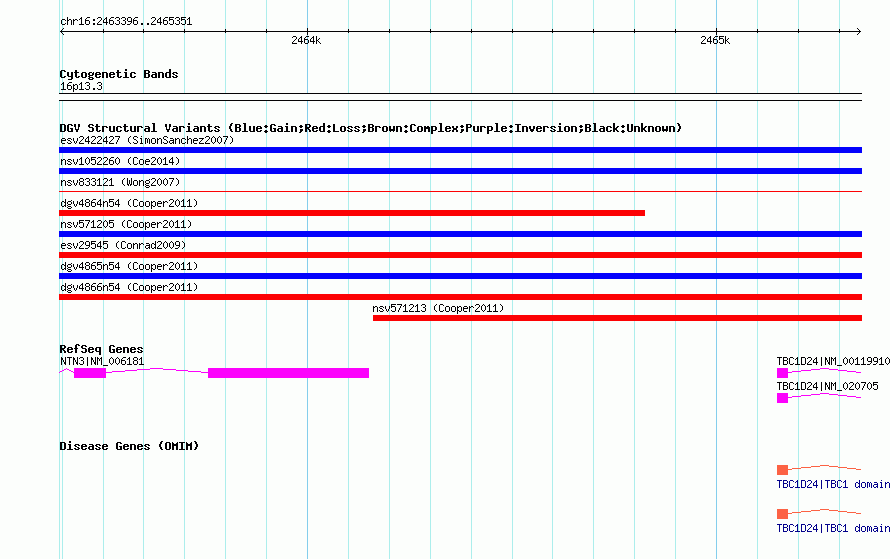
Task: Click the Disease Genes (OMIM) track title
Action: tap(129, 446)
